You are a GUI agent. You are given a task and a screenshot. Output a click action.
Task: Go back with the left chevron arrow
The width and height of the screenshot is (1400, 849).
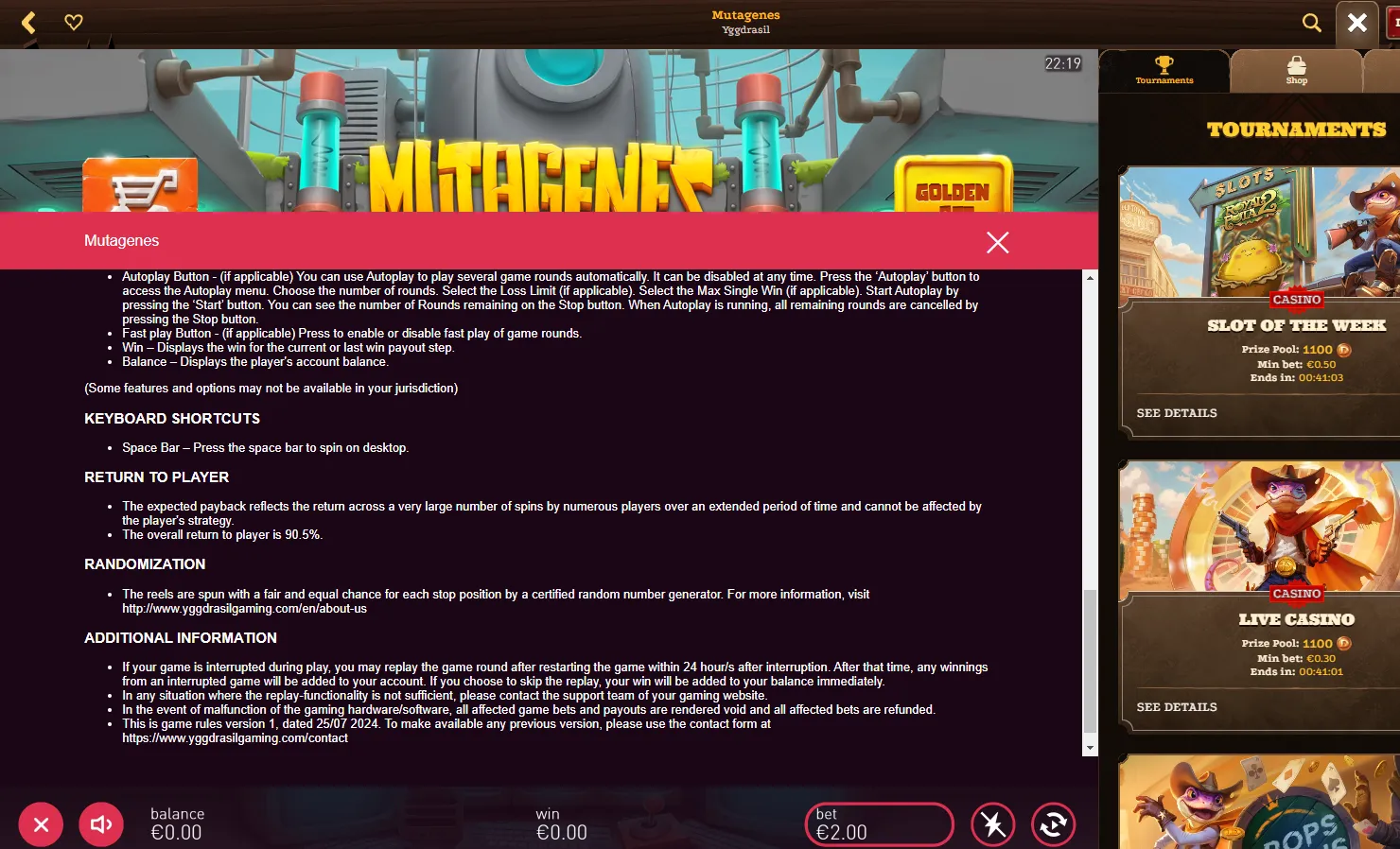tap(28, 23)
